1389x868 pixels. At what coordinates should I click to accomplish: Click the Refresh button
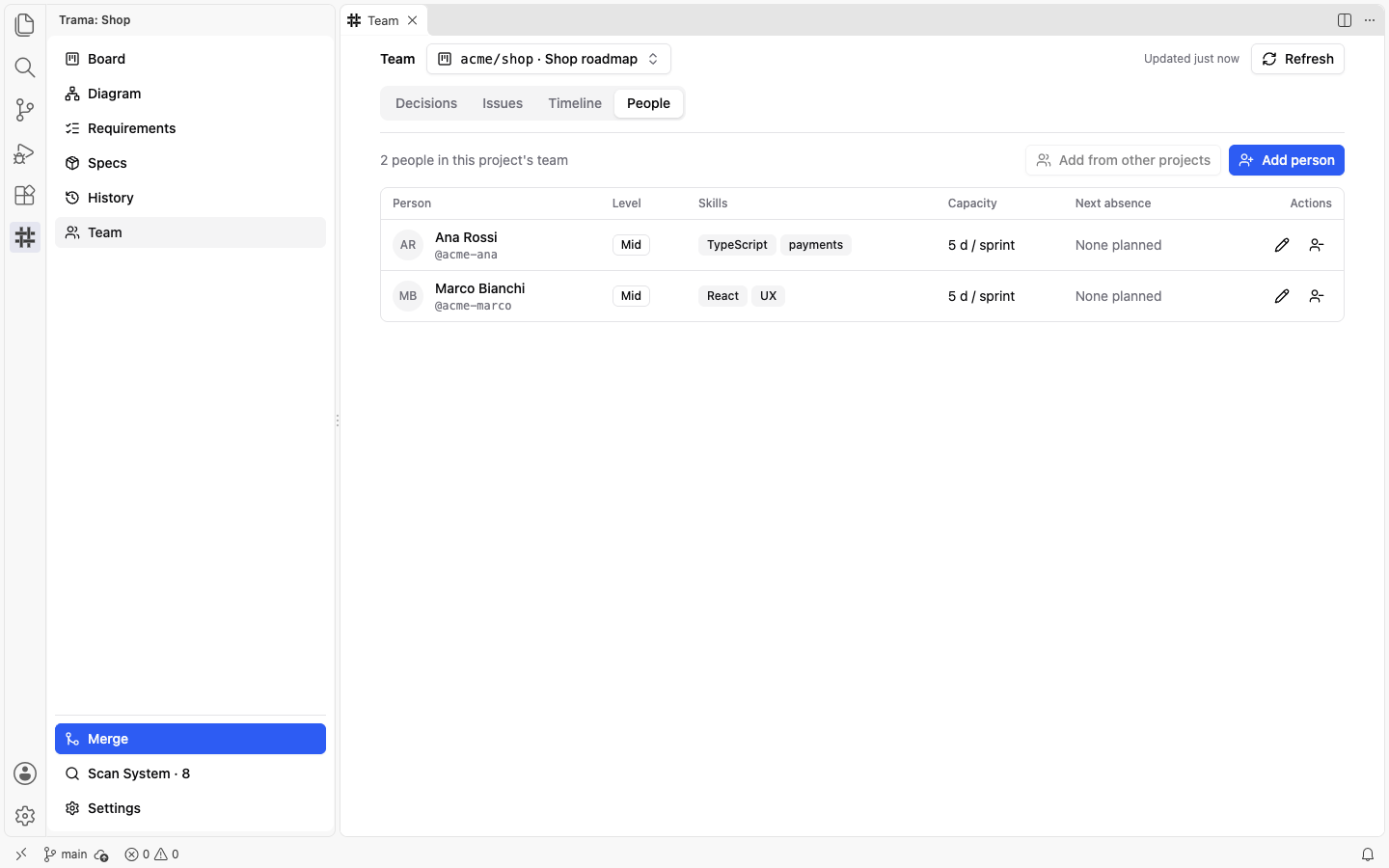click(x=1297, y=59)
